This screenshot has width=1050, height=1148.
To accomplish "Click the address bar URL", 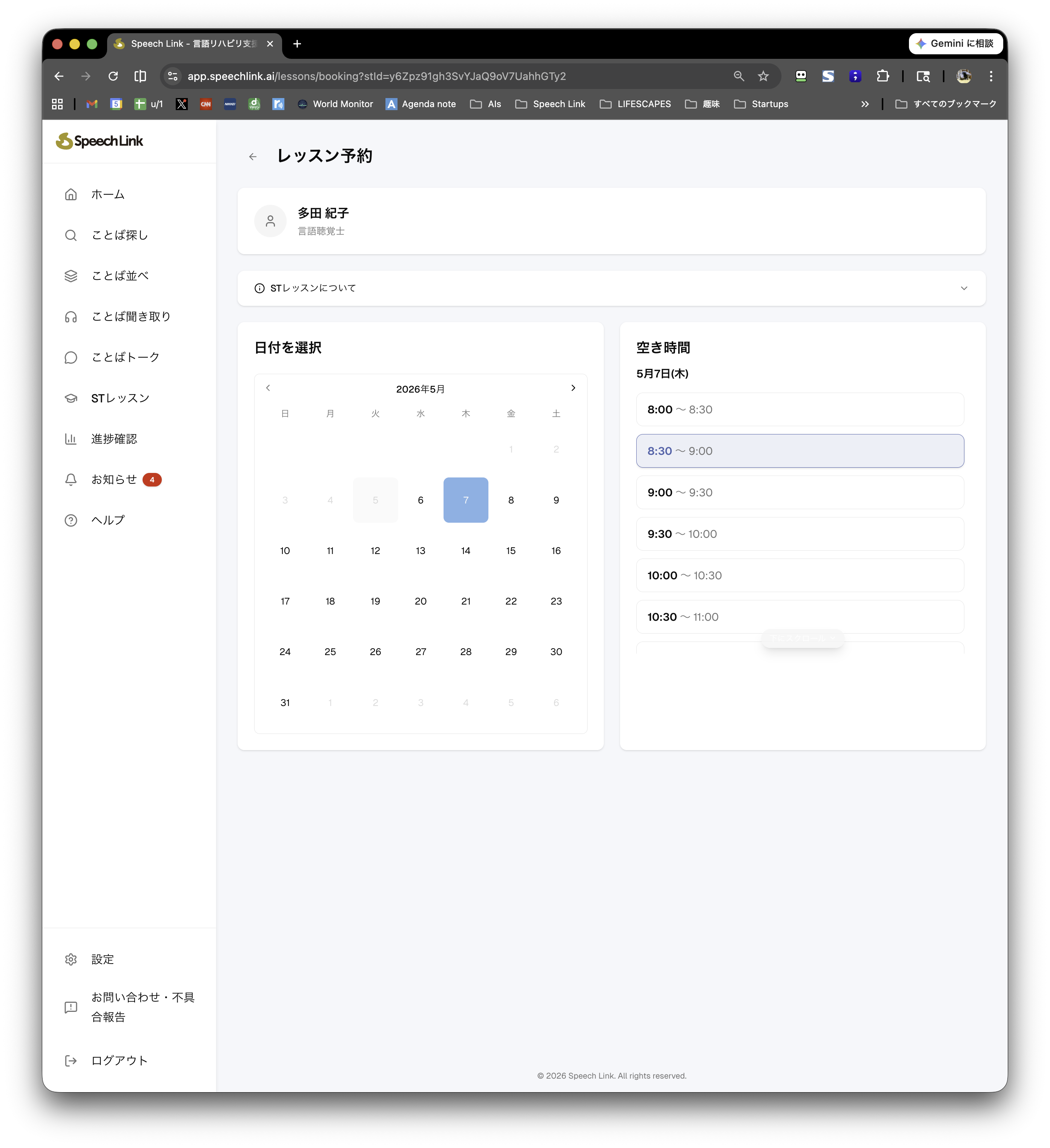I will click(x=376, y=76).
